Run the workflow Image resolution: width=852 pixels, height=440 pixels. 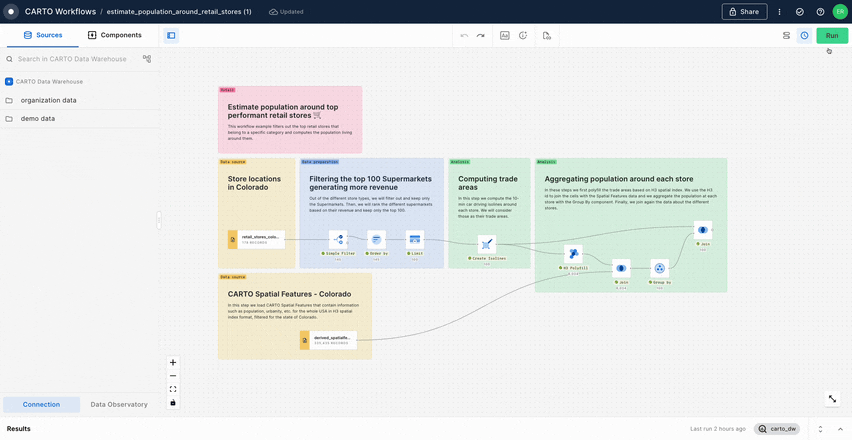[831, 36]
